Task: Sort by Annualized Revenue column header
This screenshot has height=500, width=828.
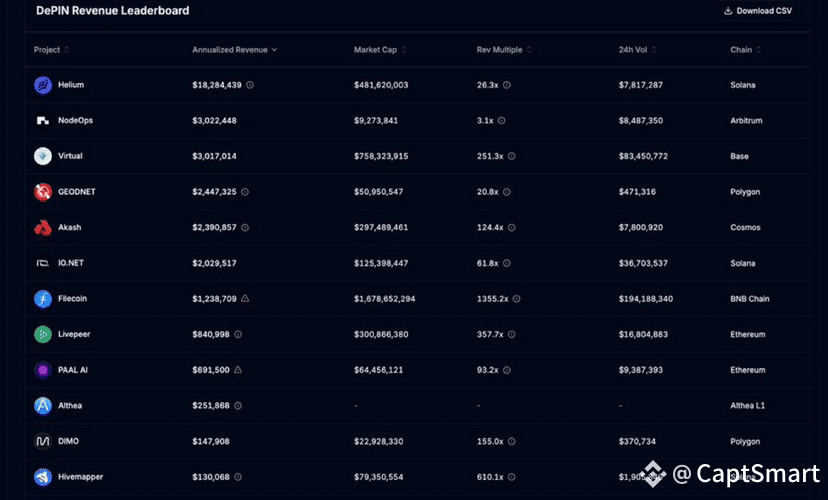Action: (234, 50)
